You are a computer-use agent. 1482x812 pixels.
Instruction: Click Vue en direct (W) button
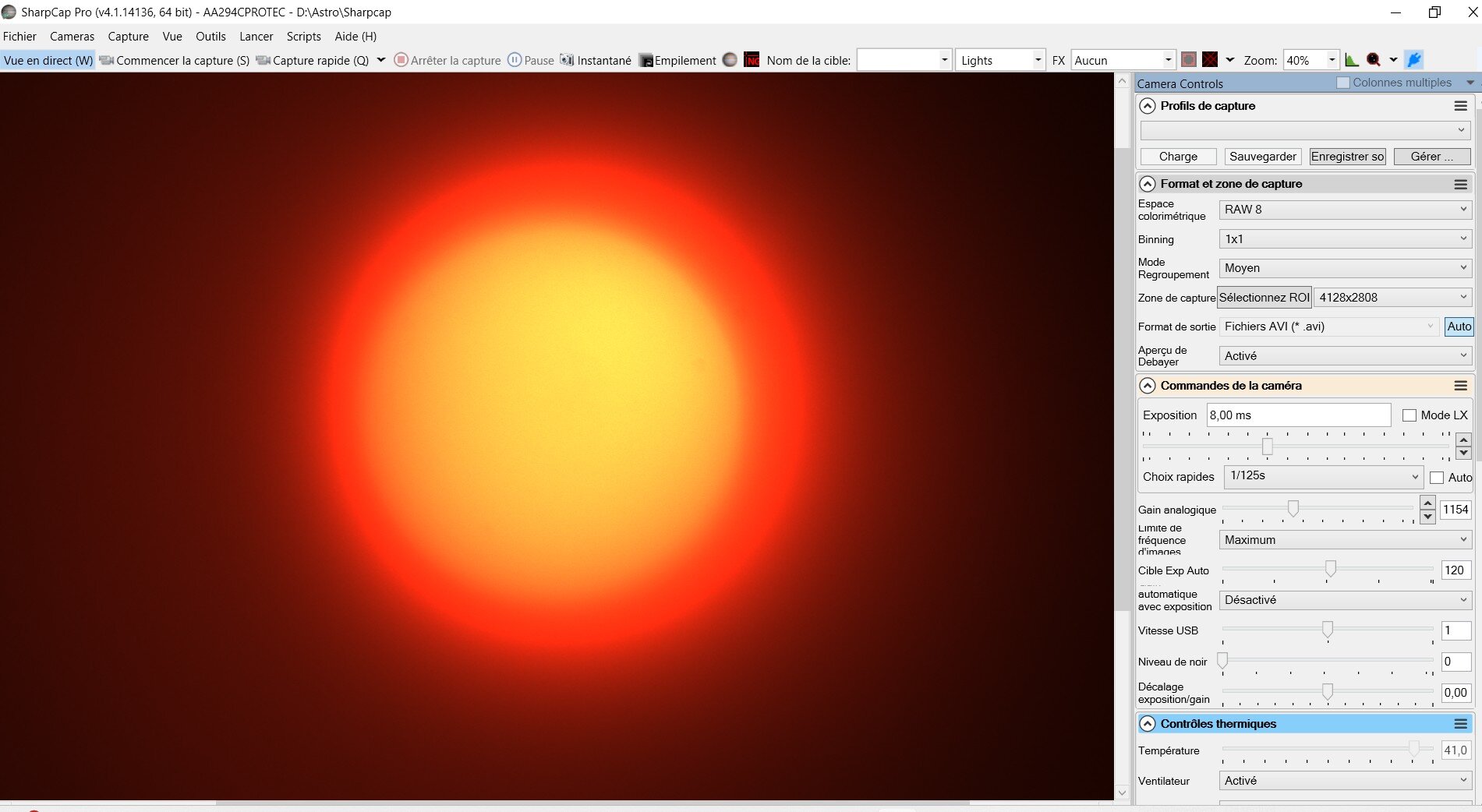pyautogui.click(x=48, y=60)
